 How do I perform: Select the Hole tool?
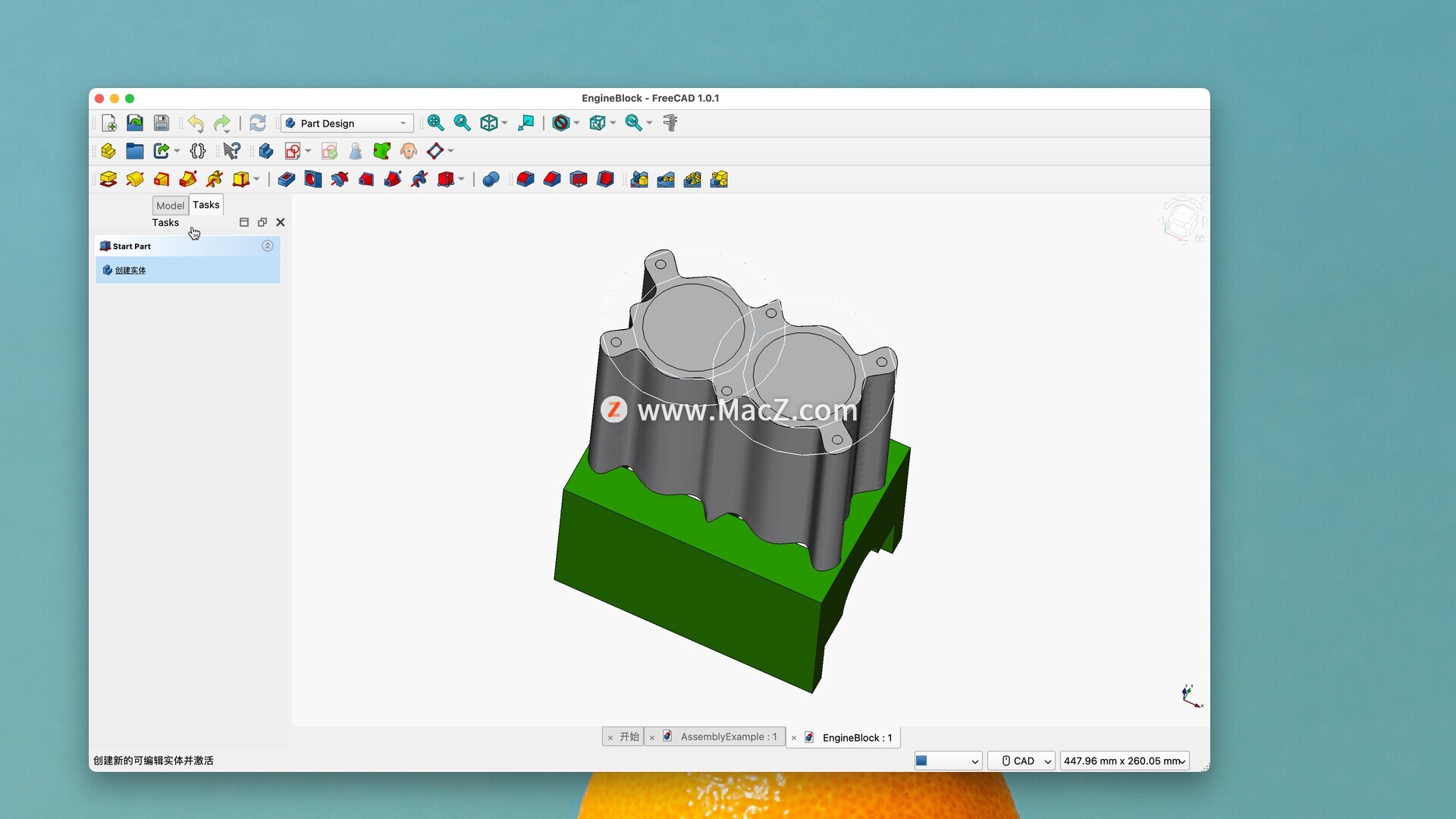[x=312, y=179]
